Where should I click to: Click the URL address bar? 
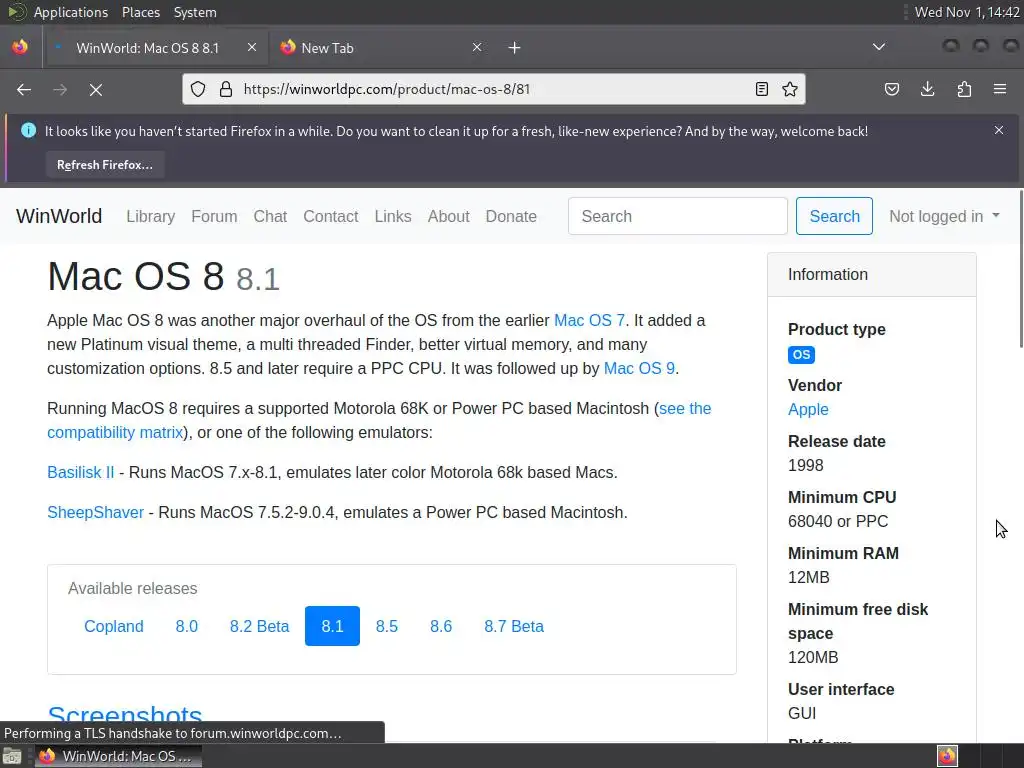(493, 89)
